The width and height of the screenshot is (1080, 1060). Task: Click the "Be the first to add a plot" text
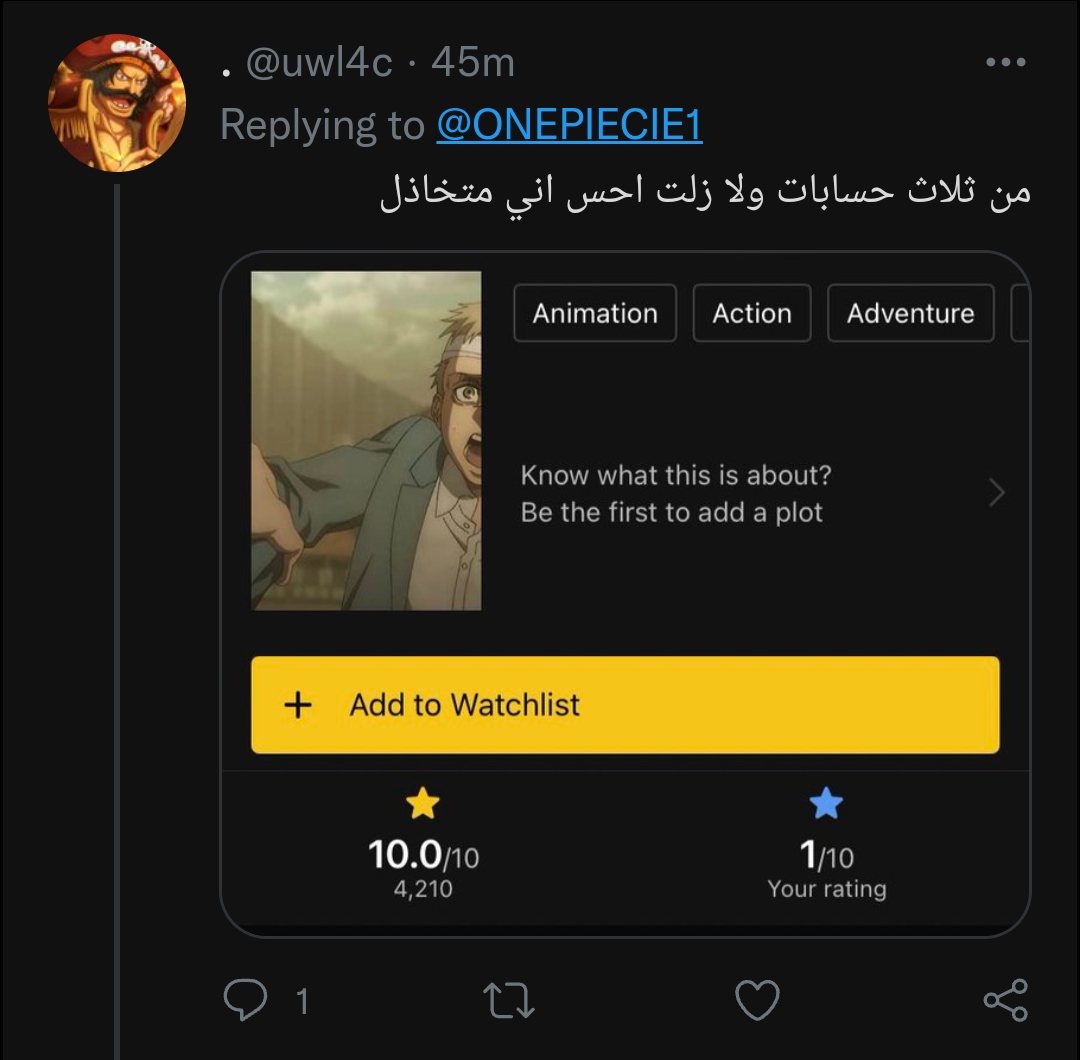(x=672, y=513)
